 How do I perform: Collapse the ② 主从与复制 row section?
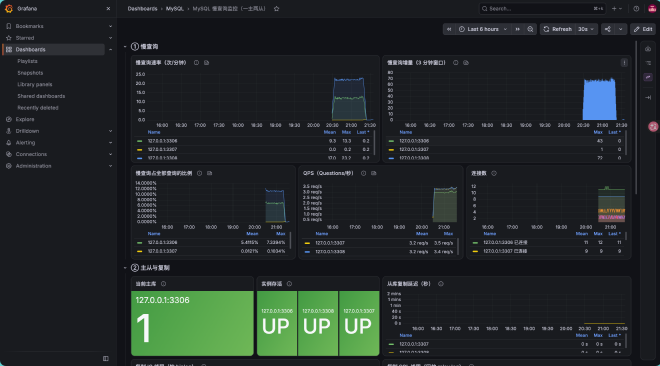125,268
